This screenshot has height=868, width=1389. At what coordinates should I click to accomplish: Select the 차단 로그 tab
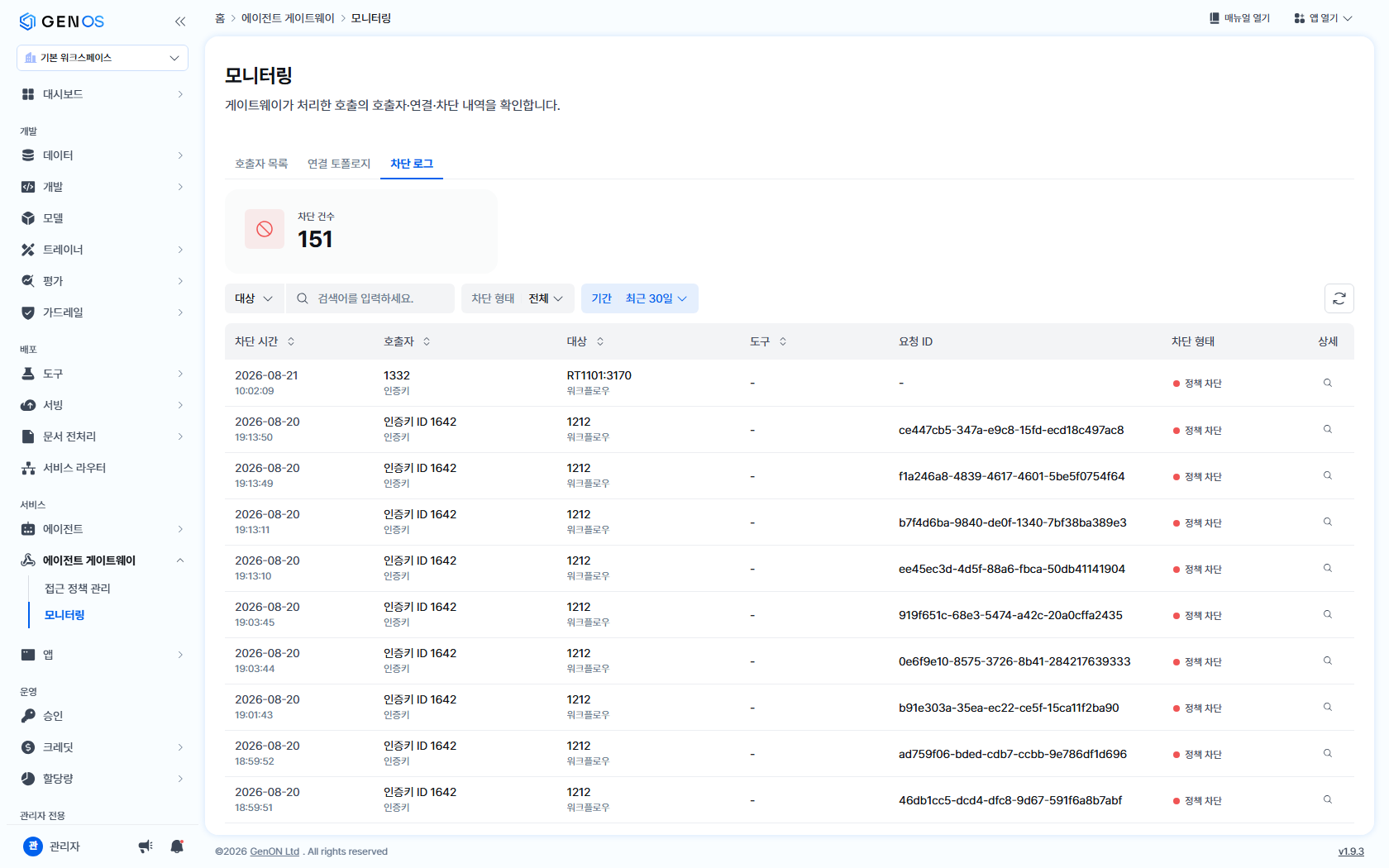pyautogui.click(x=412, y=164)
